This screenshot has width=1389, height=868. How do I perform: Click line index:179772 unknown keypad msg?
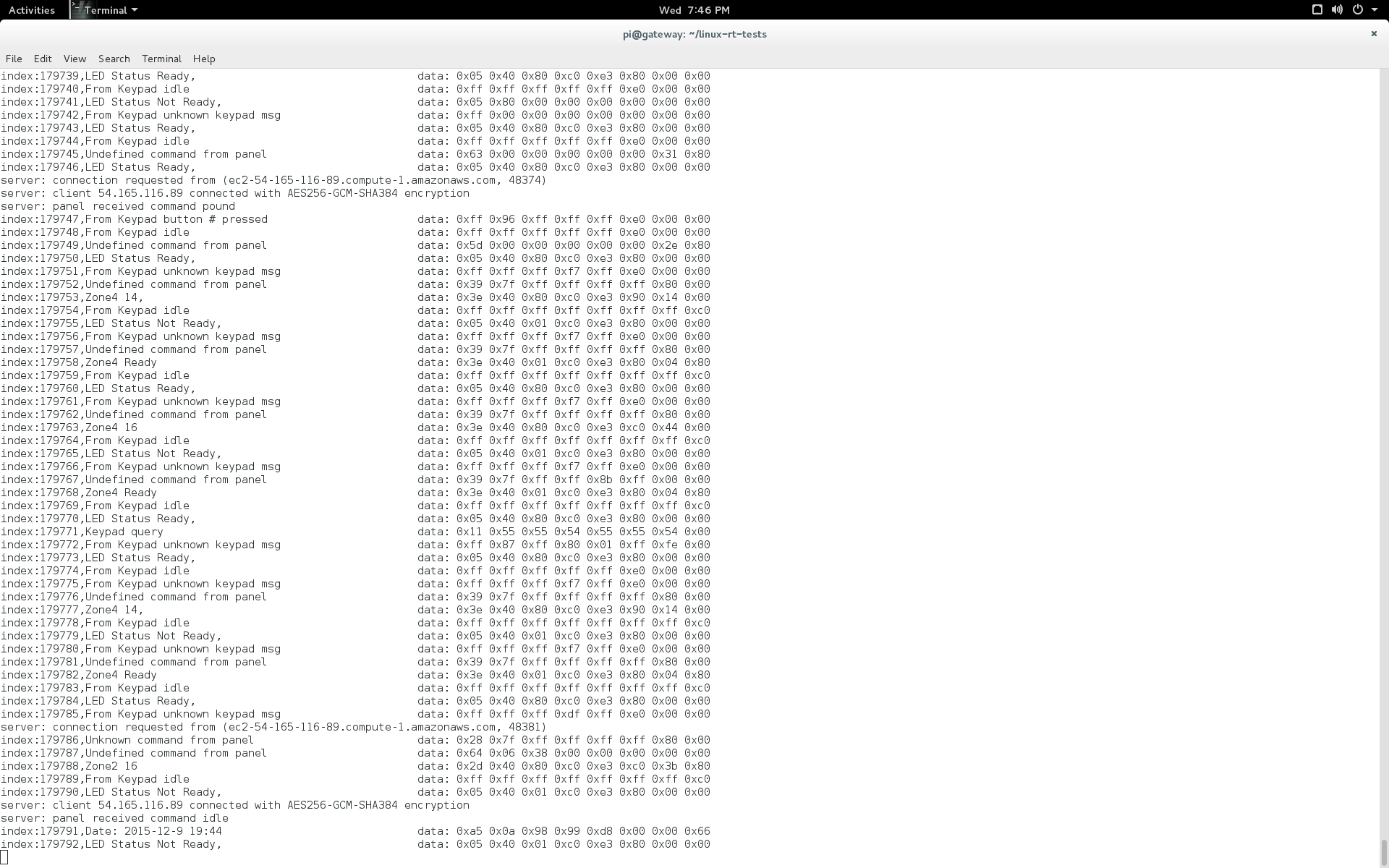(x=355, y=545)
